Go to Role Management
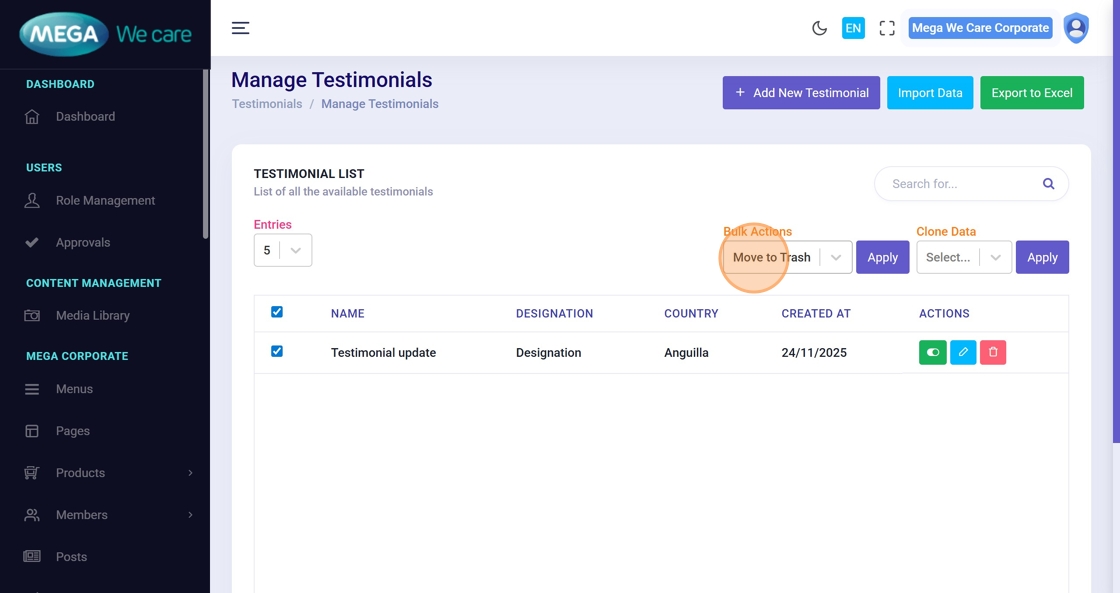 [105, 200]
